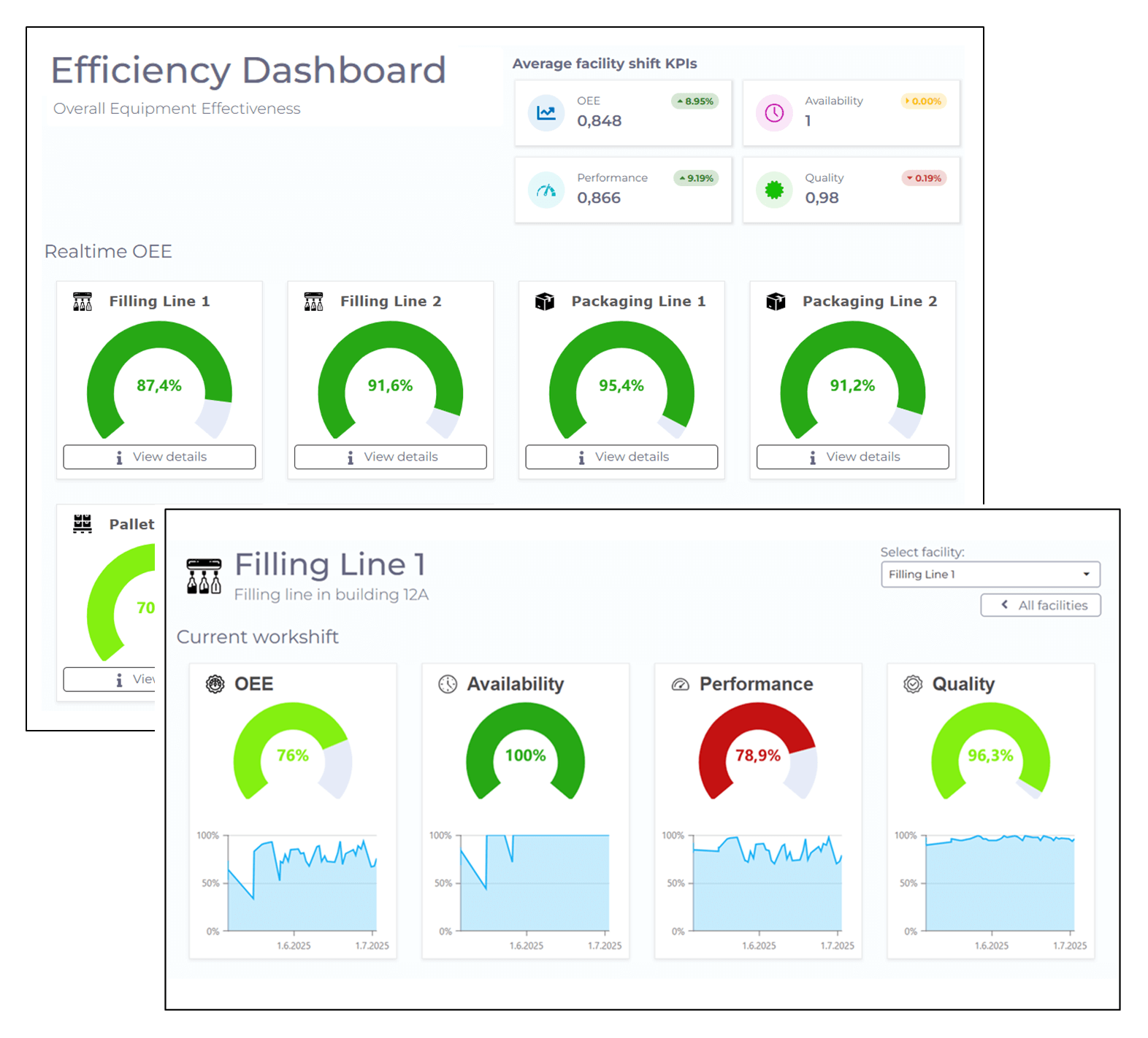Click the Filling Line 2 bottles icon
This screenshot has width=1148, height=1038.
[x=313, y=301]
